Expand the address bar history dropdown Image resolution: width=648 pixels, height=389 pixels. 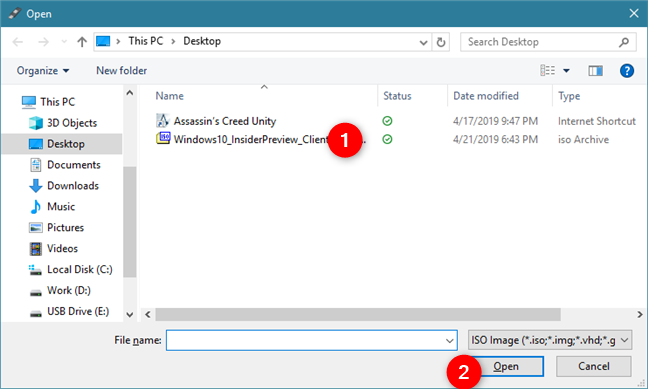[423, 42]
